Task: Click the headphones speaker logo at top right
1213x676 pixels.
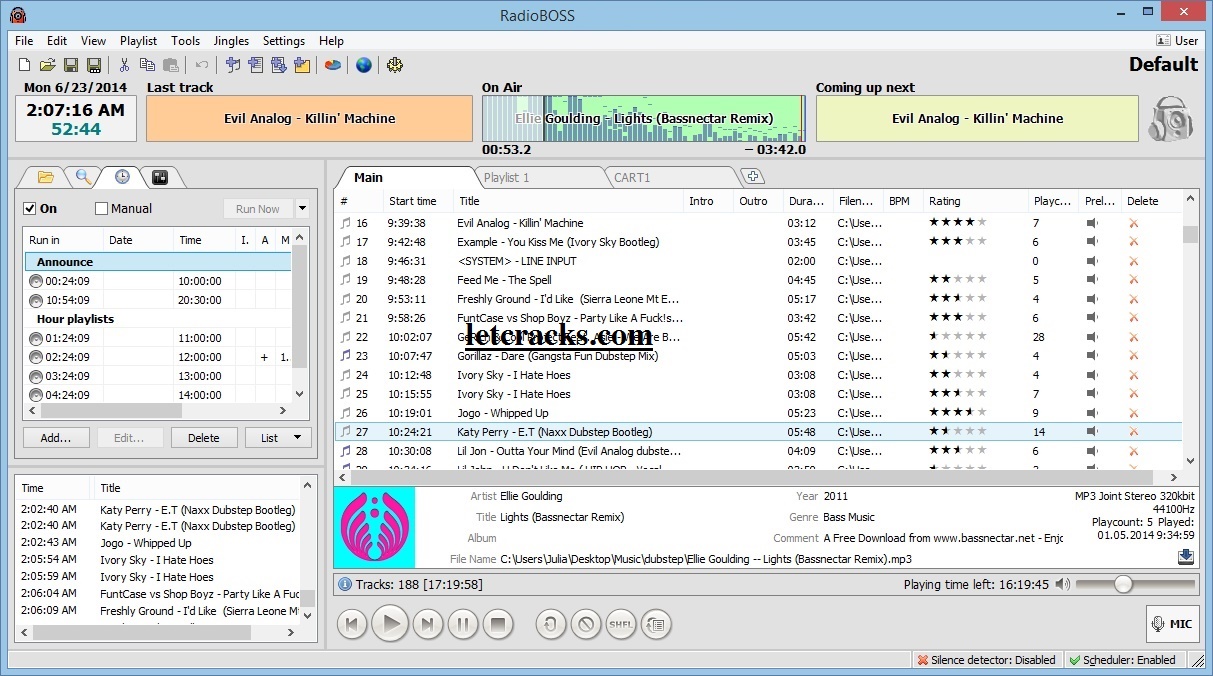Action: (1171, 118)
